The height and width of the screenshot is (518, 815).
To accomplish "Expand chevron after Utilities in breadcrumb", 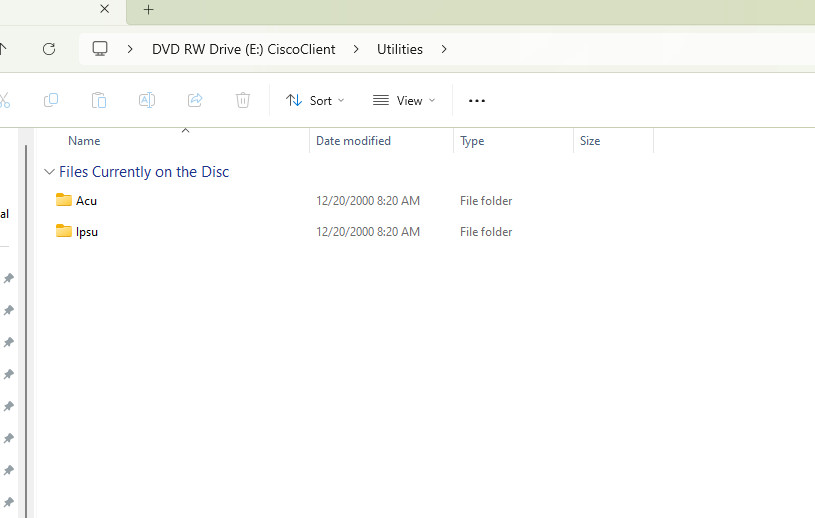I will (x=444, y=49).
